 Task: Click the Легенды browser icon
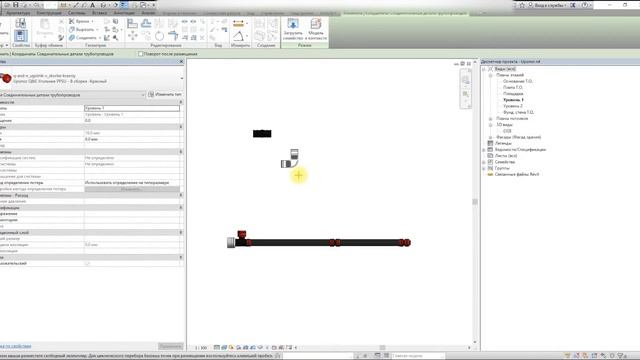coord(490,143)
